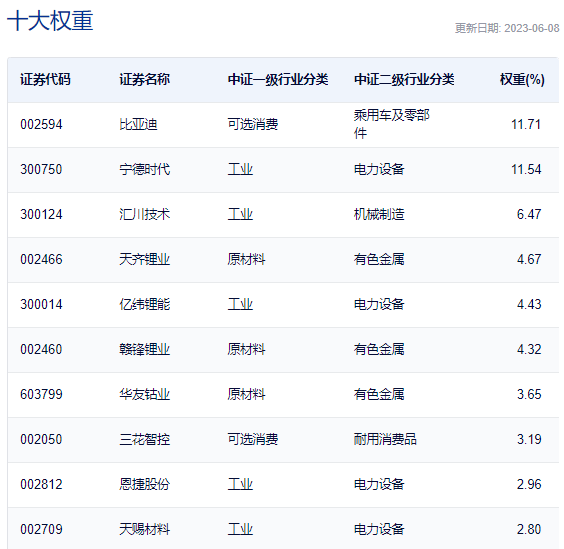This screenshot has height=549, width=564.
Task: Open the 三花智控 entry
Action: pos(145,439)
